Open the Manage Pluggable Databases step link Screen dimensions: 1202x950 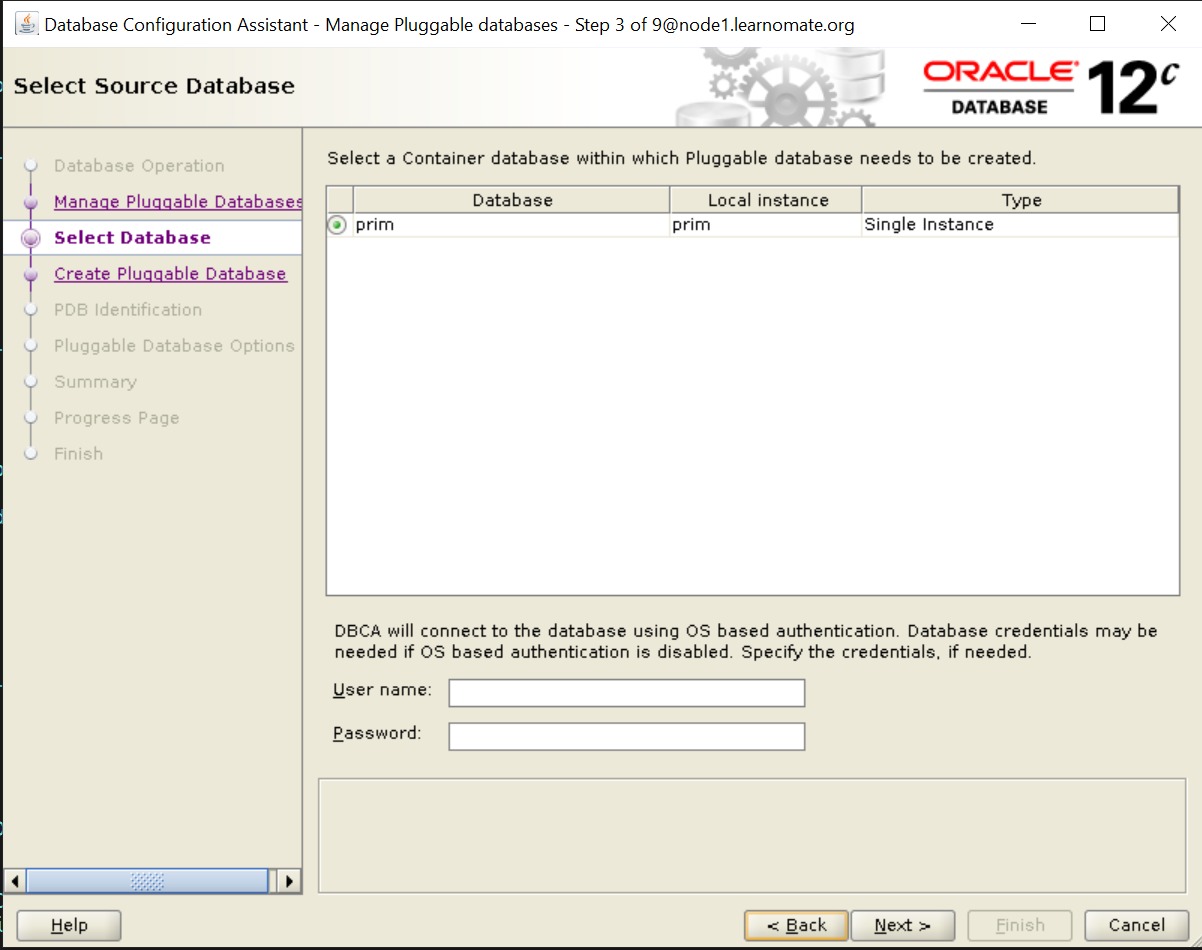(177, 202)
